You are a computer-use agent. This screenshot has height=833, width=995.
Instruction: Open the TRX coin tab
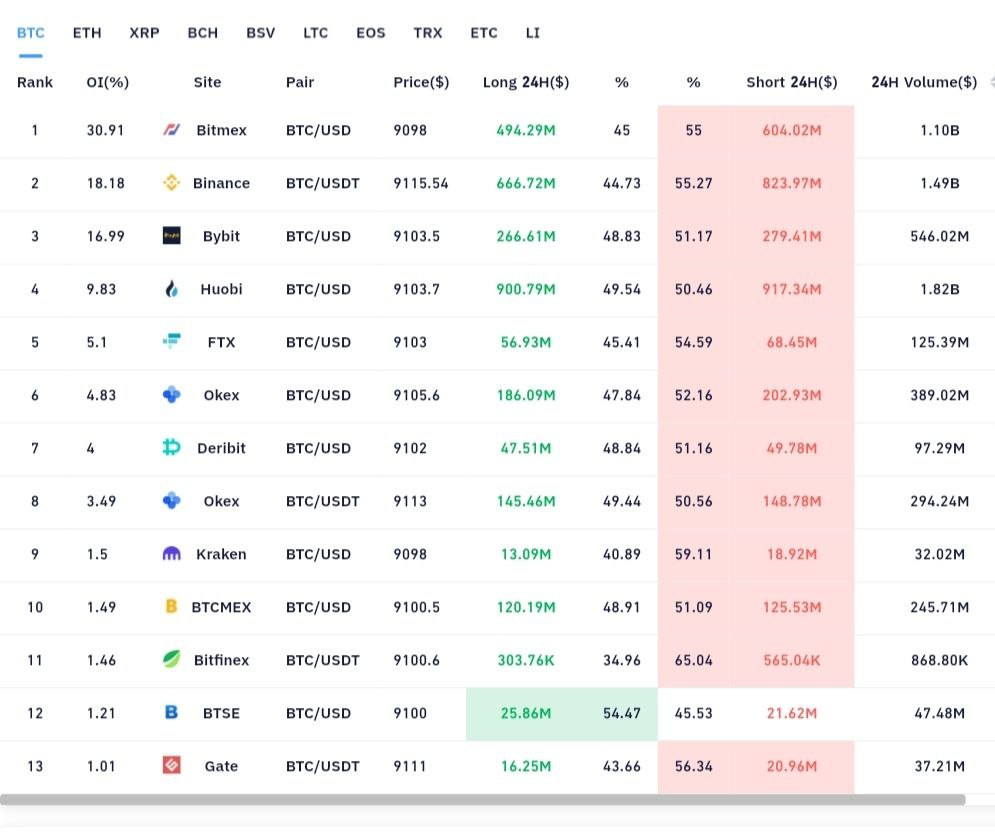[x=428, y=33]
